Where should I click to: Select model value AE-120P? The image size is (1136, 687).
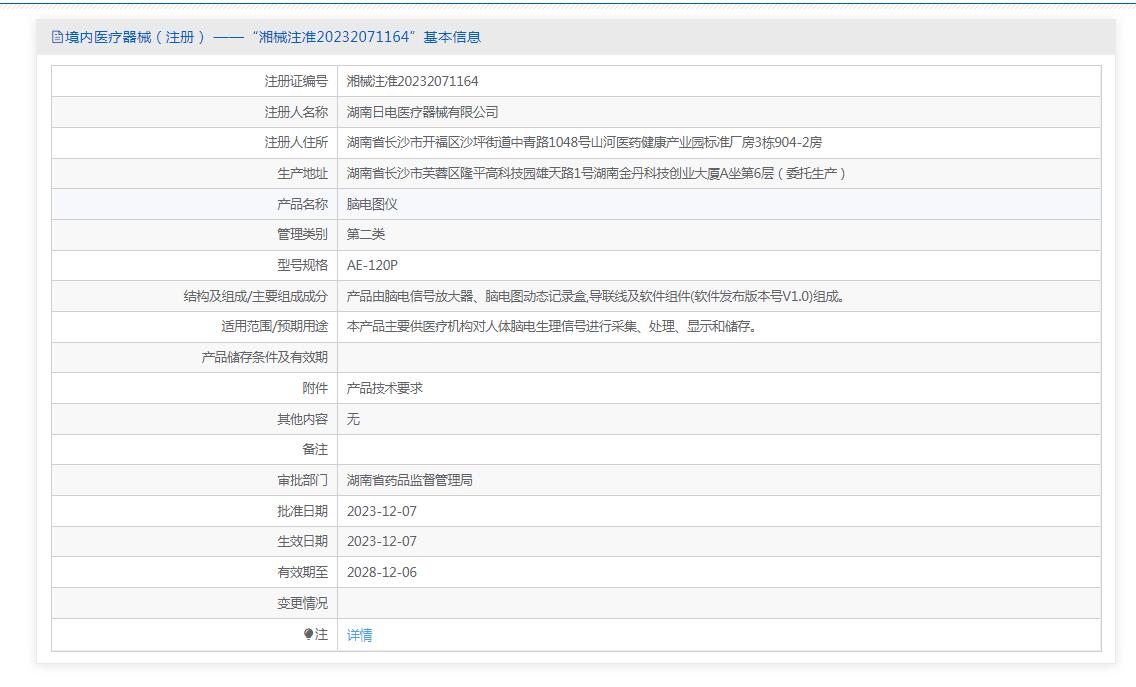(372, 265)
